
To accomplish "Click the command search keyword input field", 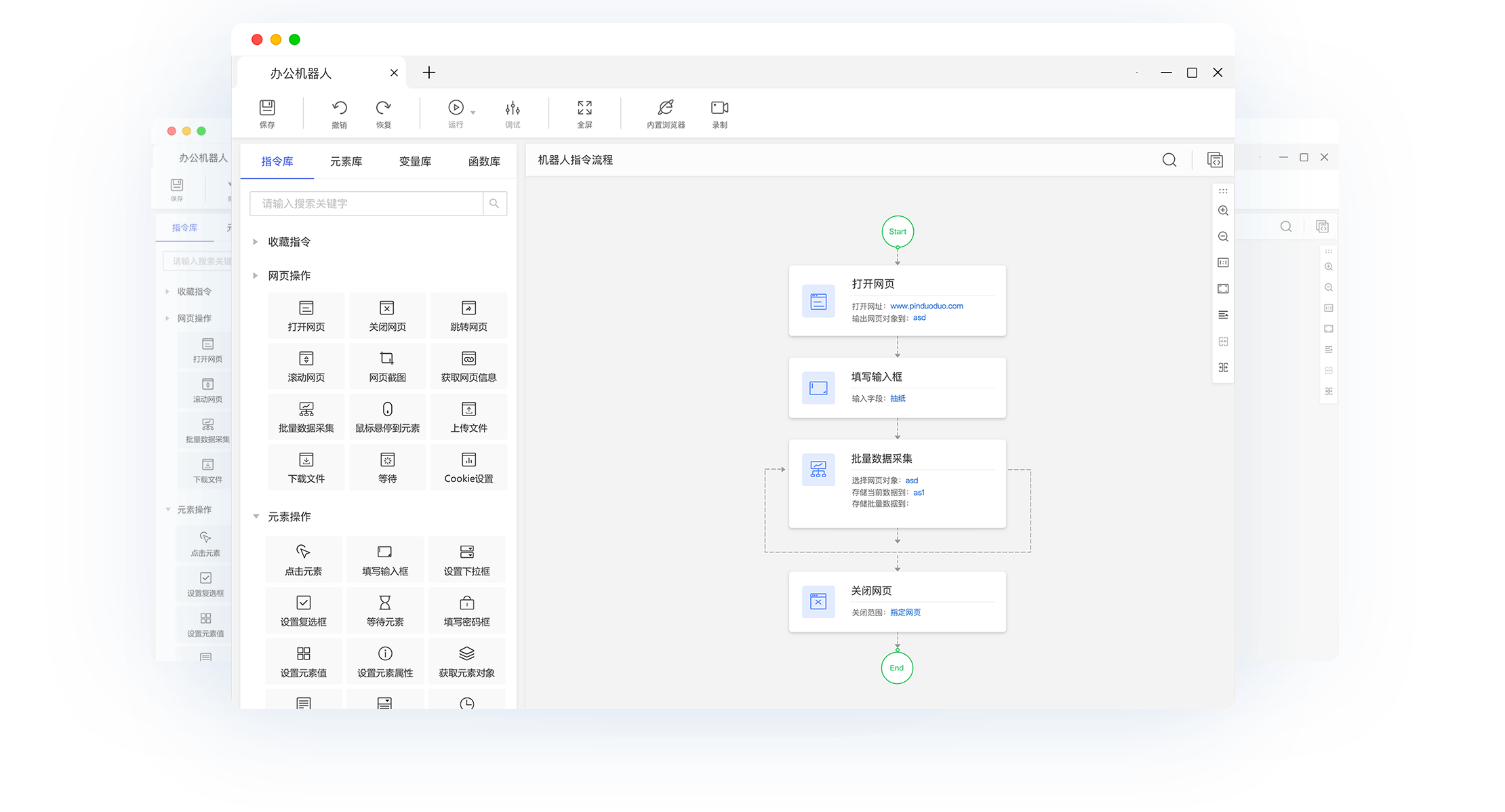I will [x=366, y=203].
